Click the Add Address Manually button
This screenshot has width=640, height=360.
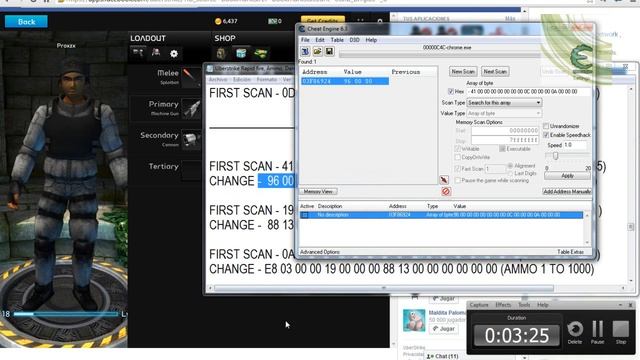tap(567, 191)
